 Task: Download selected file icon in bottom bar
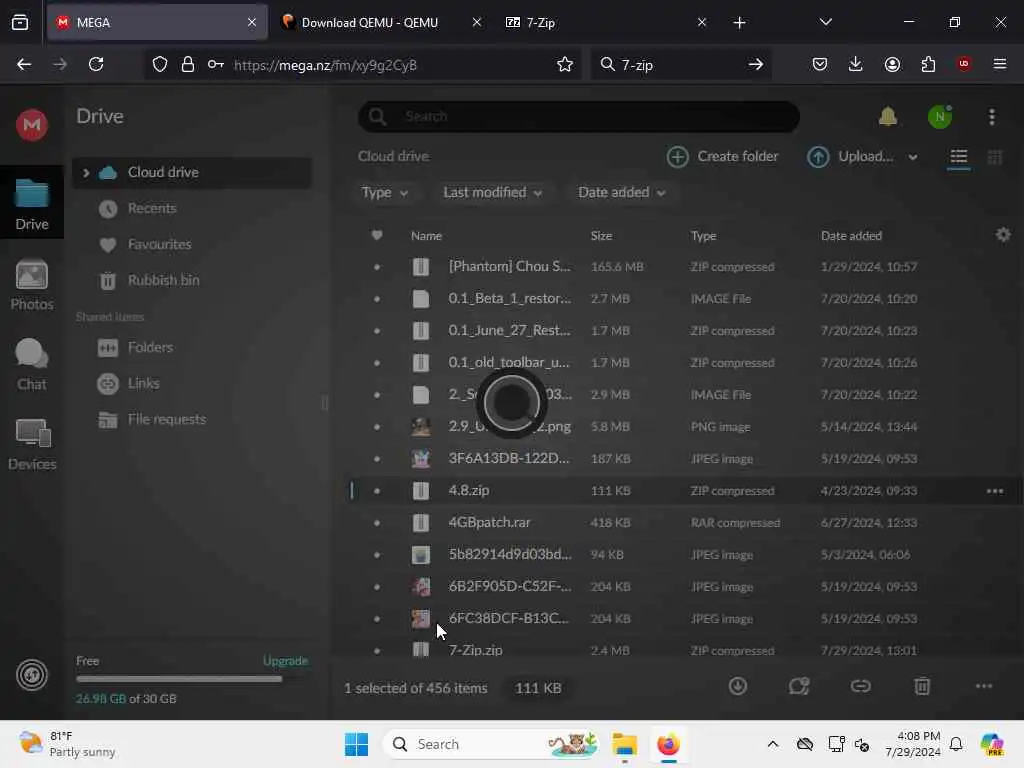[x=738, y=686]
